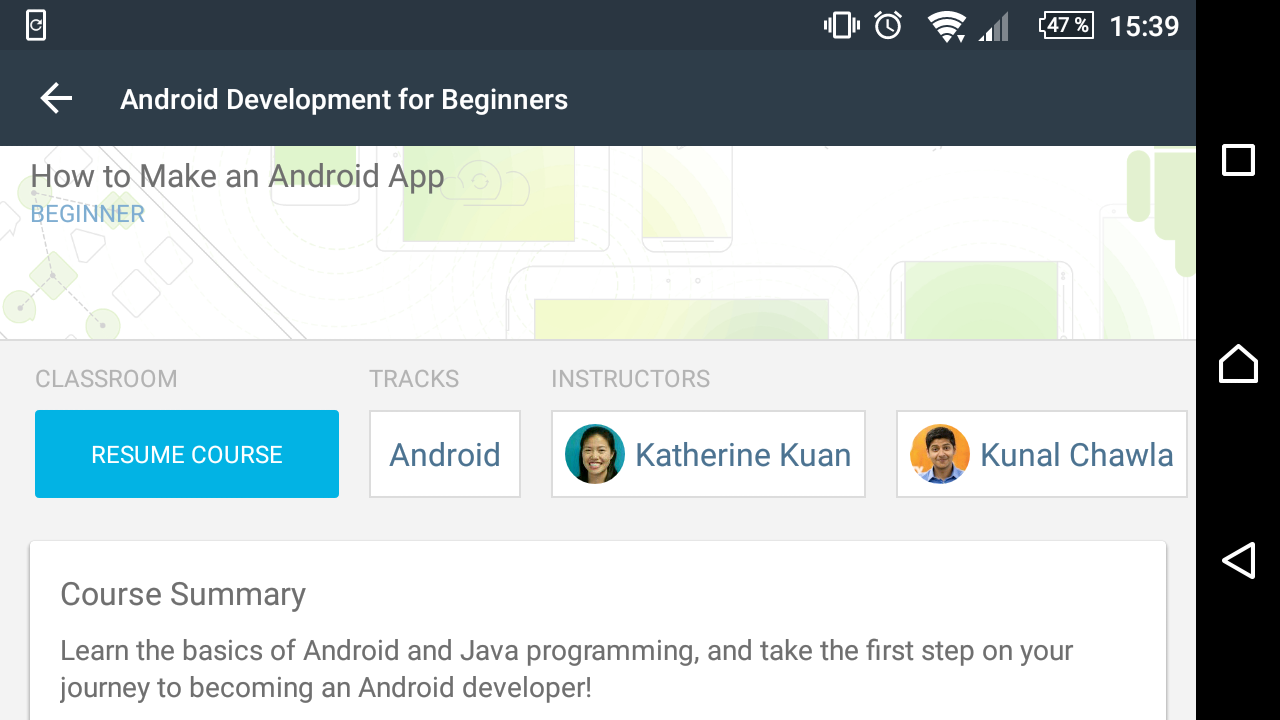Tap the Android back triangle button
Image resolution: width=1280 pixels, height=720 pixels.
[x=1238, y=560]
